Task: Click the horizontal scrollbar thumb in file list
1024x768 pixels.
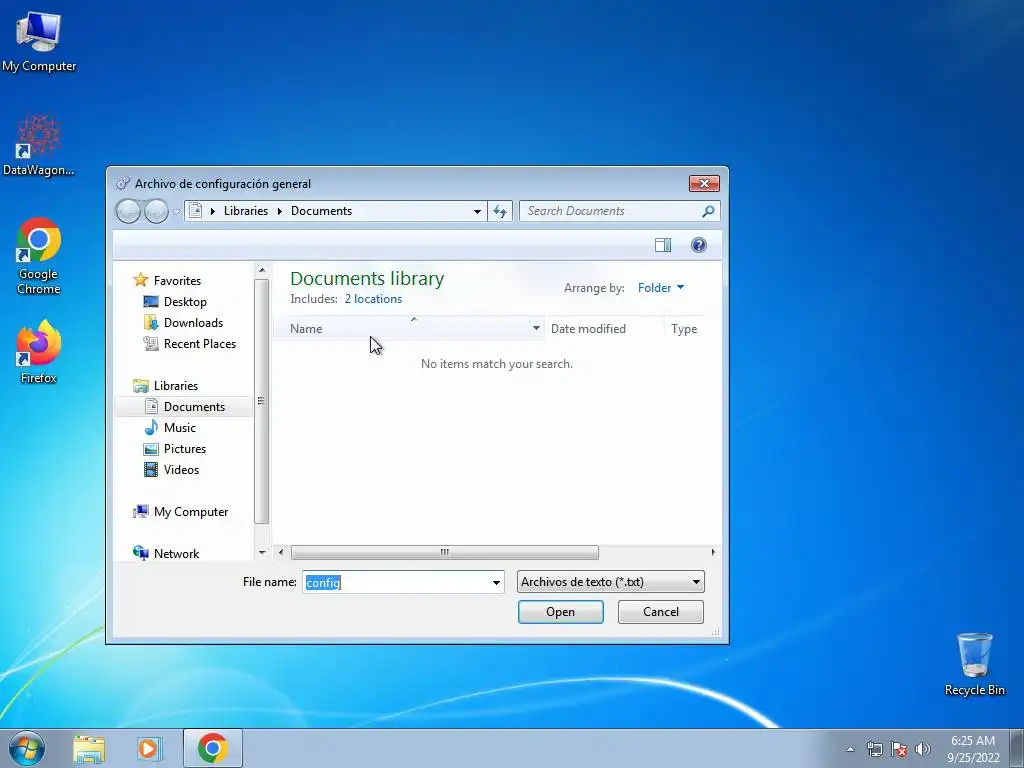Action: 444,552
